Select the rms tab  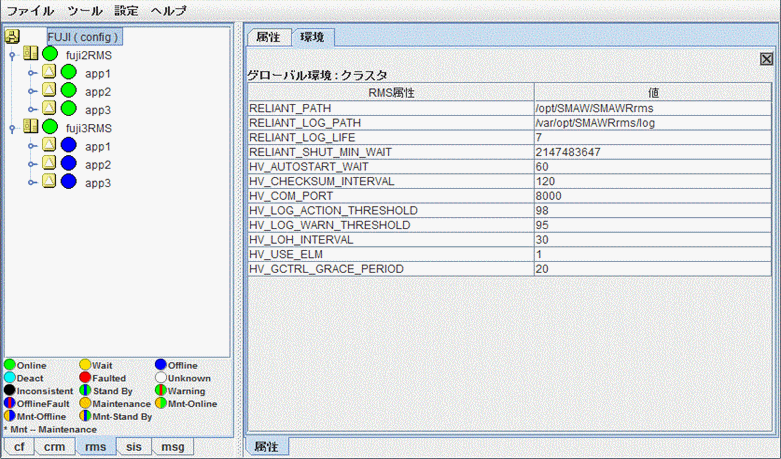pyautogui.click(x=96, y=447)
